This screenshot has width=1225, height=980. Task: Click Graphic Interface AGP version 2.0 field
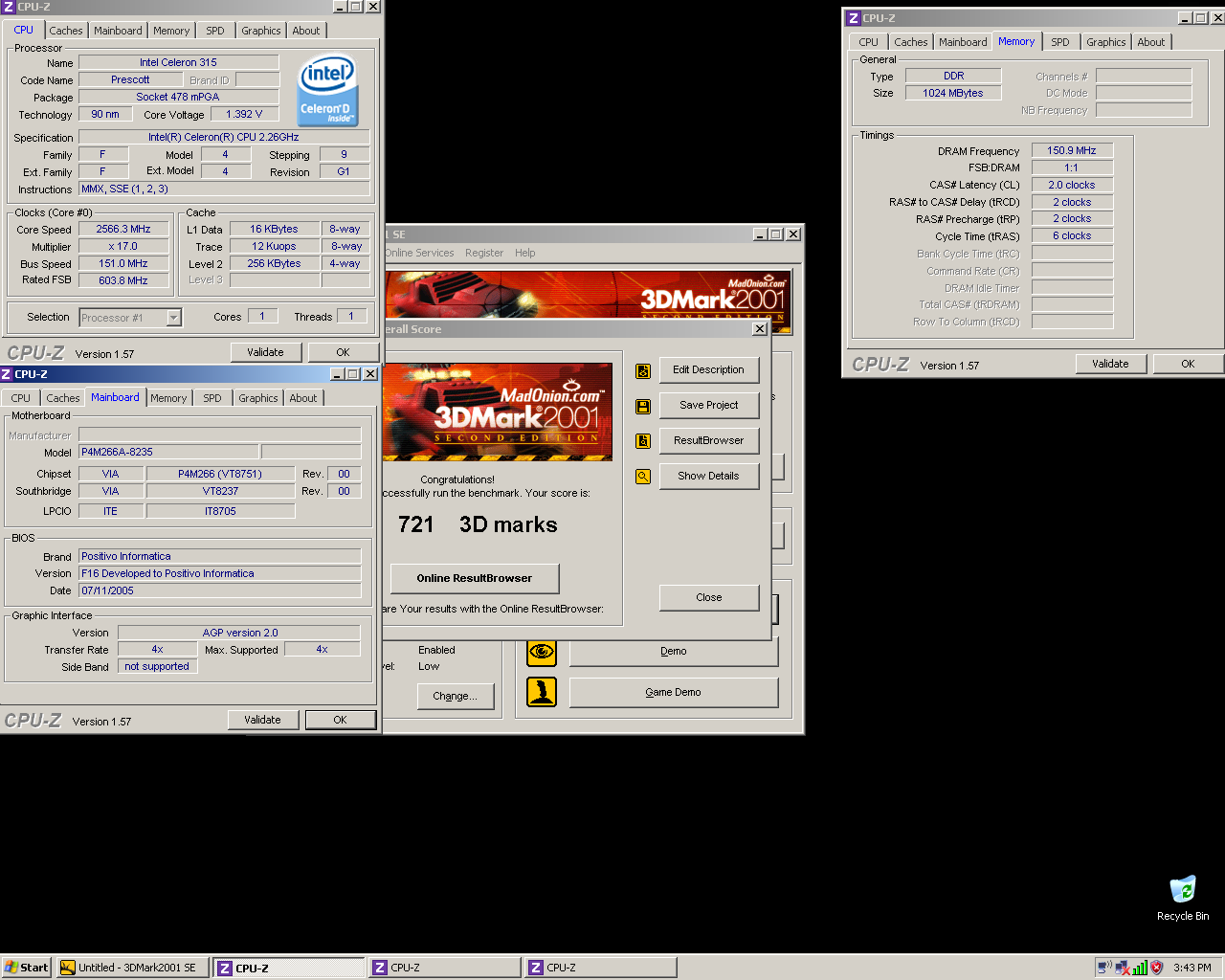tap(239, 633)
